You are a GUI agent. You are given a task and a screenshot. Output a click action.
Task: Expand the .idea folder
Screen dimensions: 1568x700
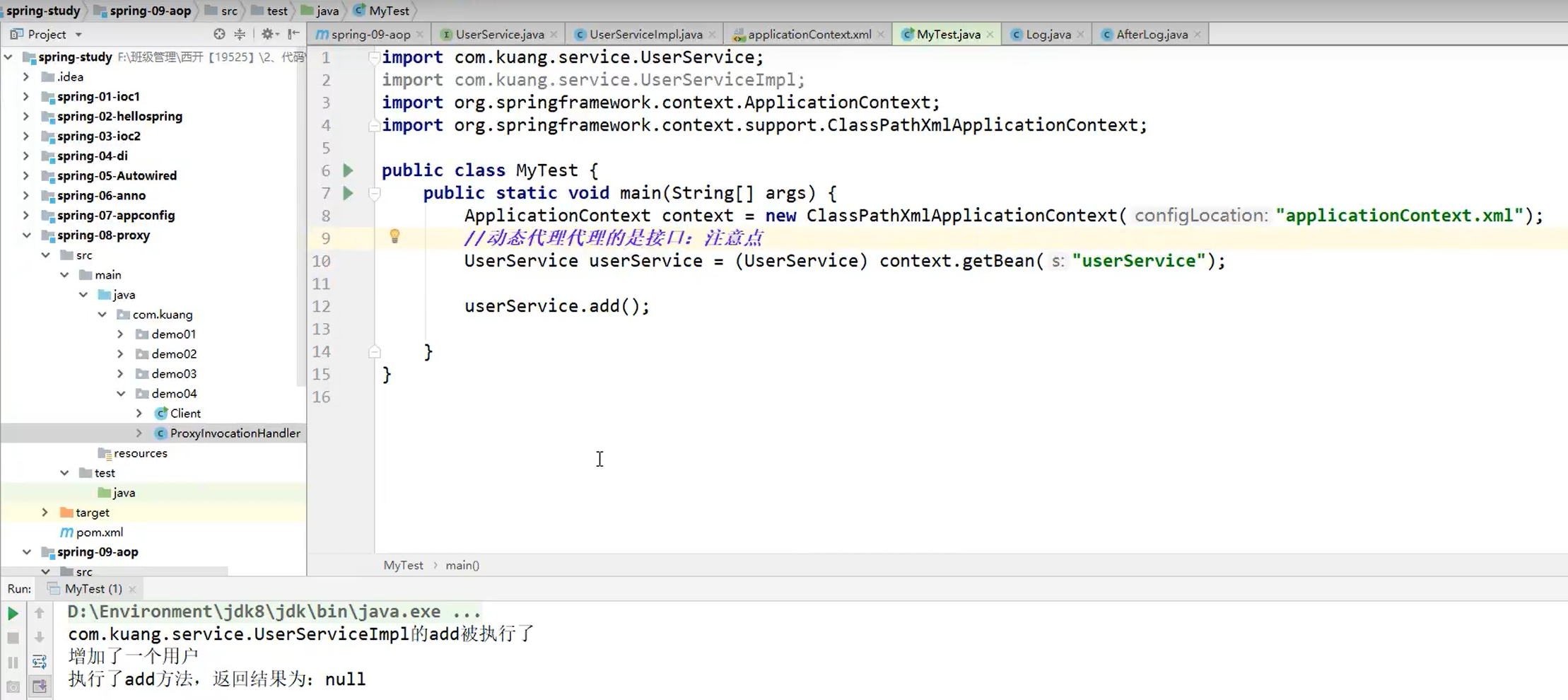26,77
